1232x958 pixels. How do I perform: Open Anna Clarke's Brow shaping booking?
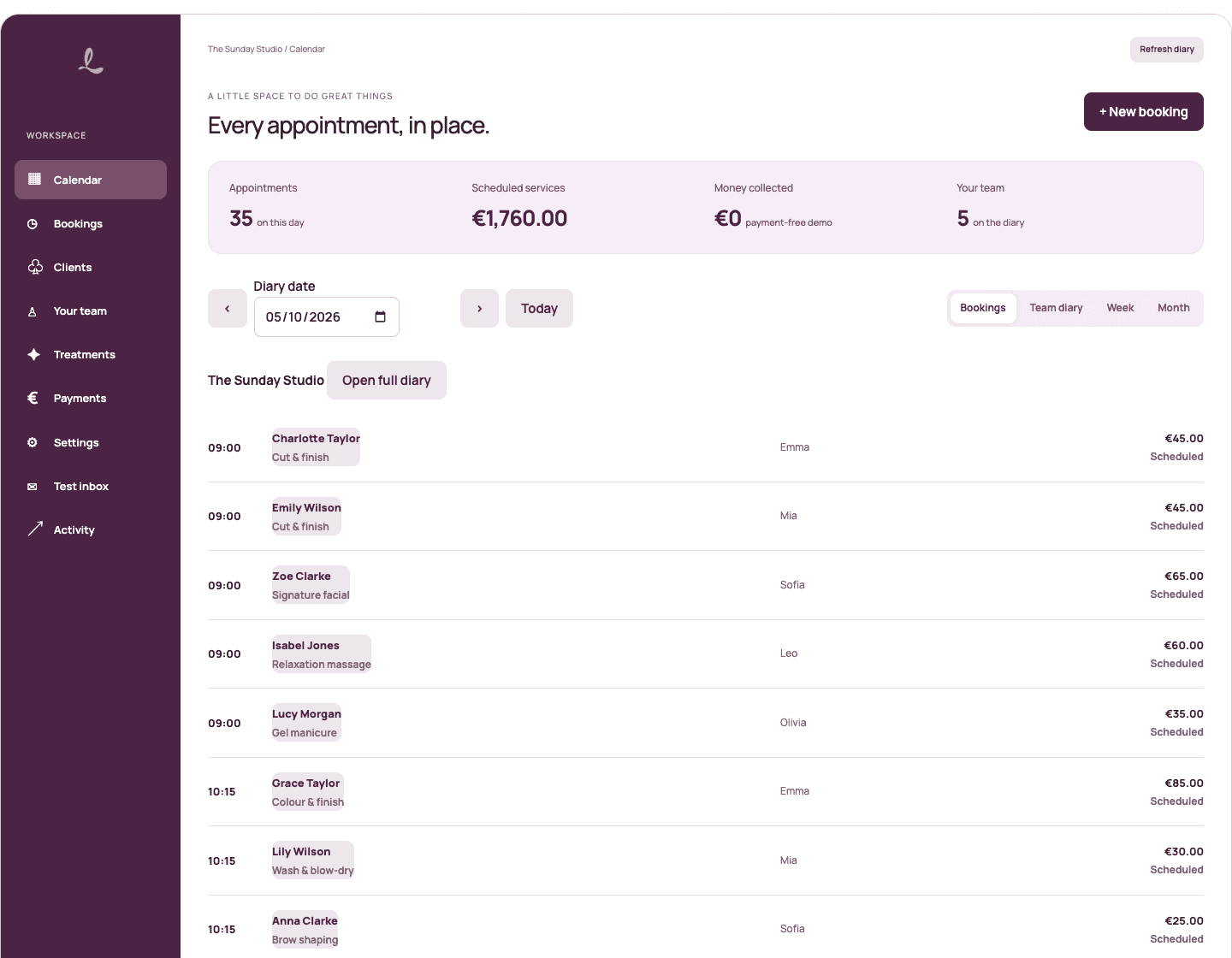(x=305, y=930)
